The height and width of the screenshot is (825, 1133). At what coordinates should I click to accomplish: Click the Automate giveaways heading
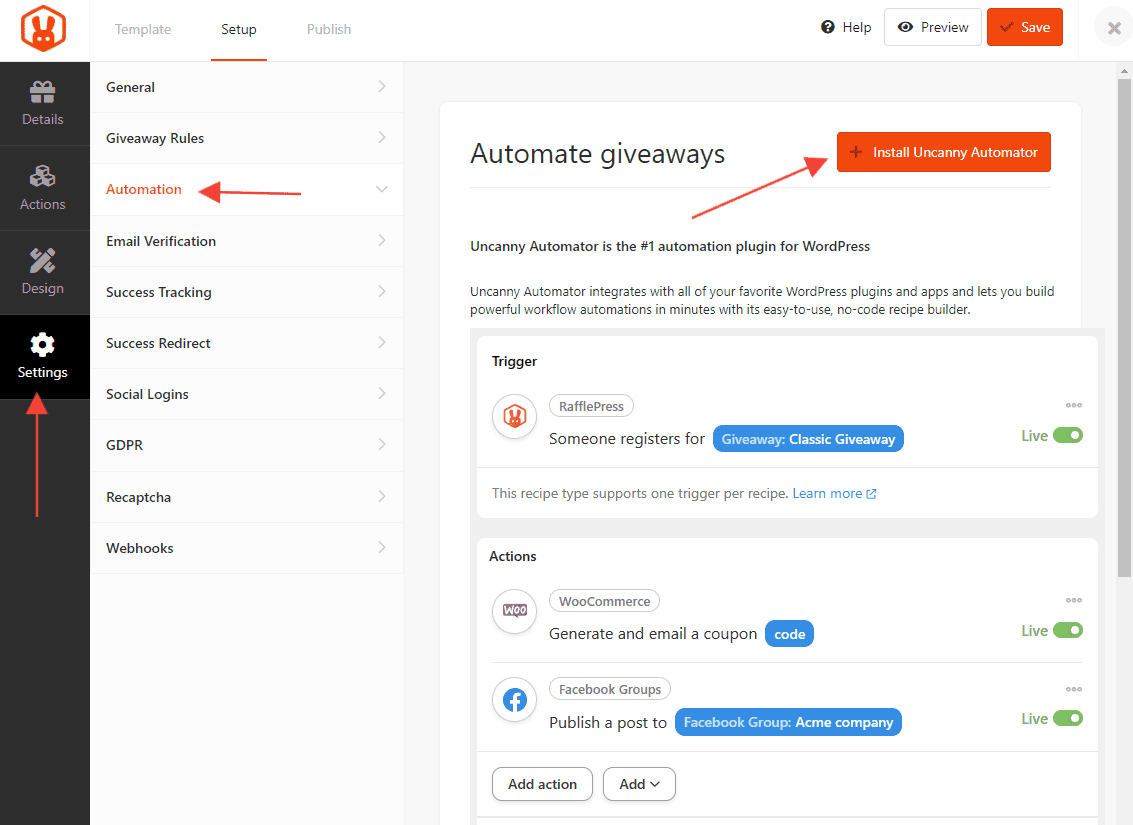(x=598, y=154)
